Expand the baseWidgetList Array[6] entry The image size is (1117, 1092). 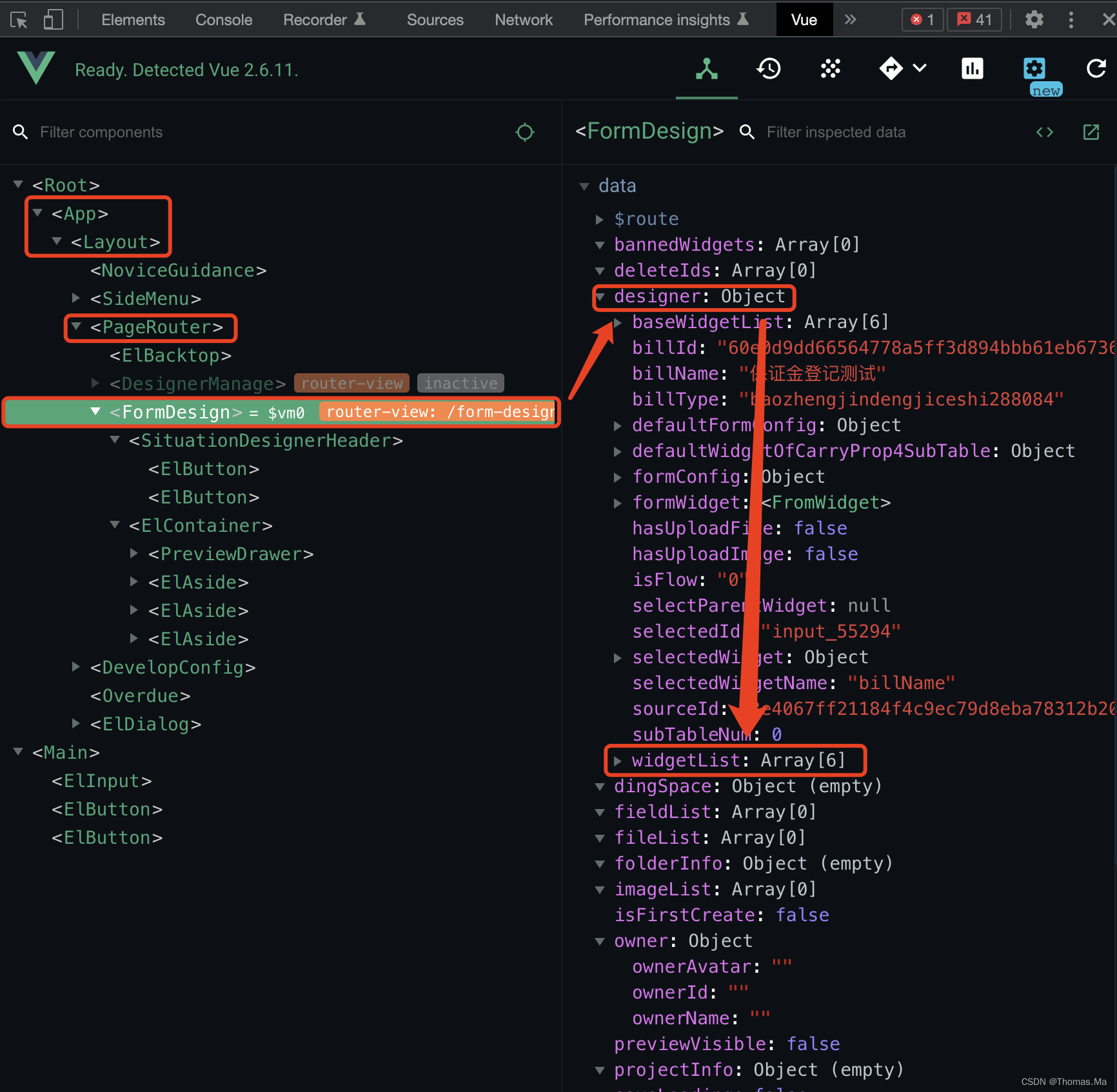pos(618,322)
